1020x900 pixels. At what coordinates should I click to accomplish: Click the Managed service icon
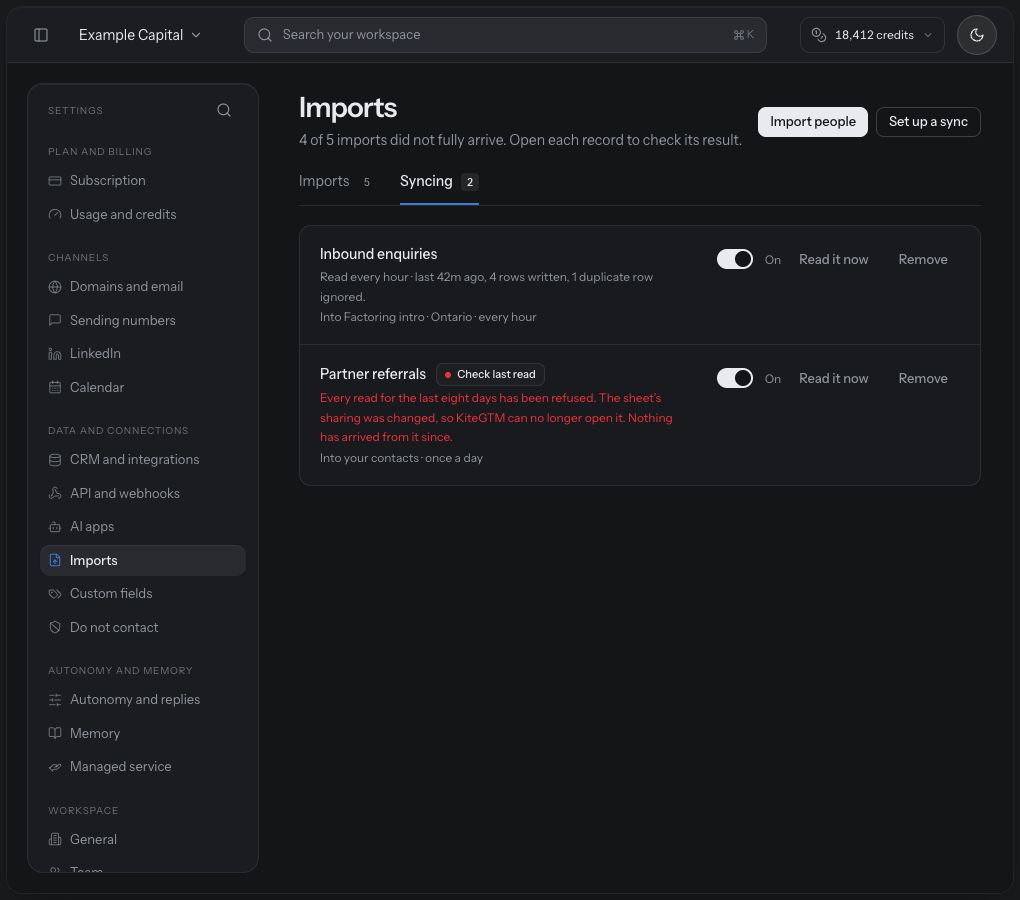point(55,767)
